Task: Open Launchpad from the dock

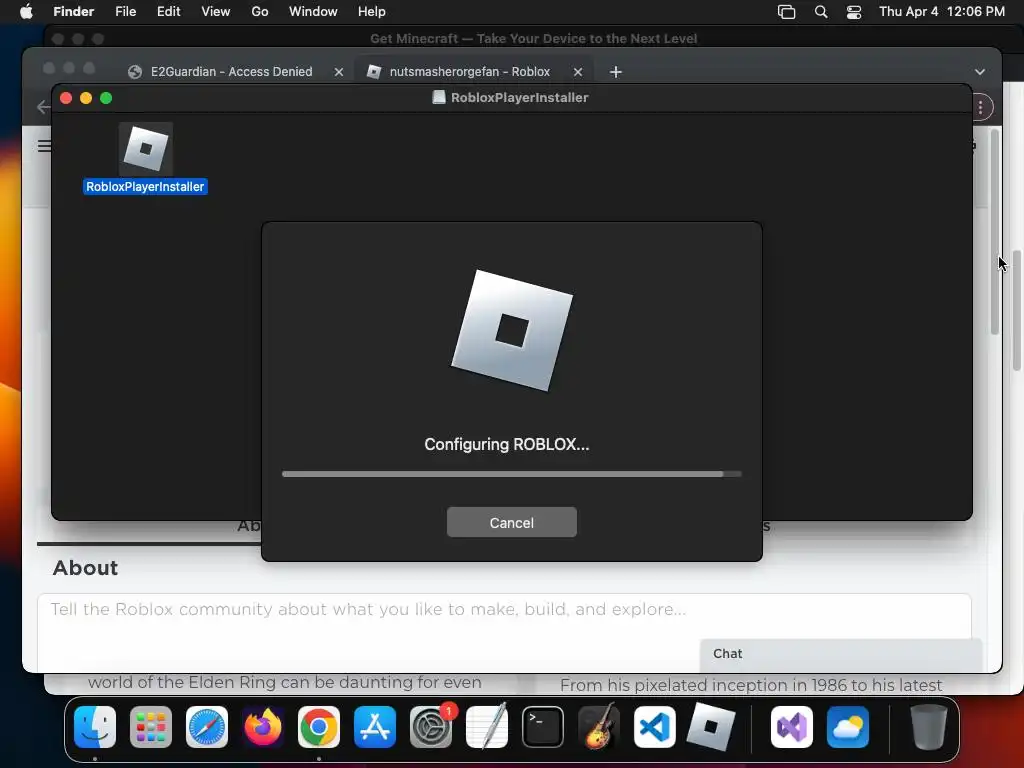Action: click(151, 727)
